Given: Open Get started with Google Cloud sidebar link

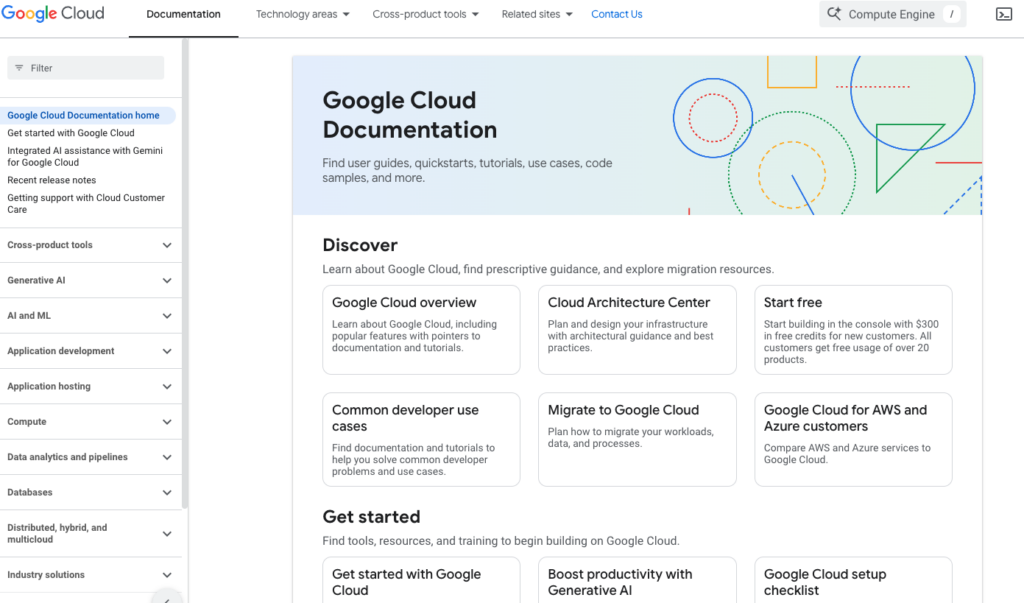Looking at the screenshot, I should pyautogui.click(x=71, y=133).
